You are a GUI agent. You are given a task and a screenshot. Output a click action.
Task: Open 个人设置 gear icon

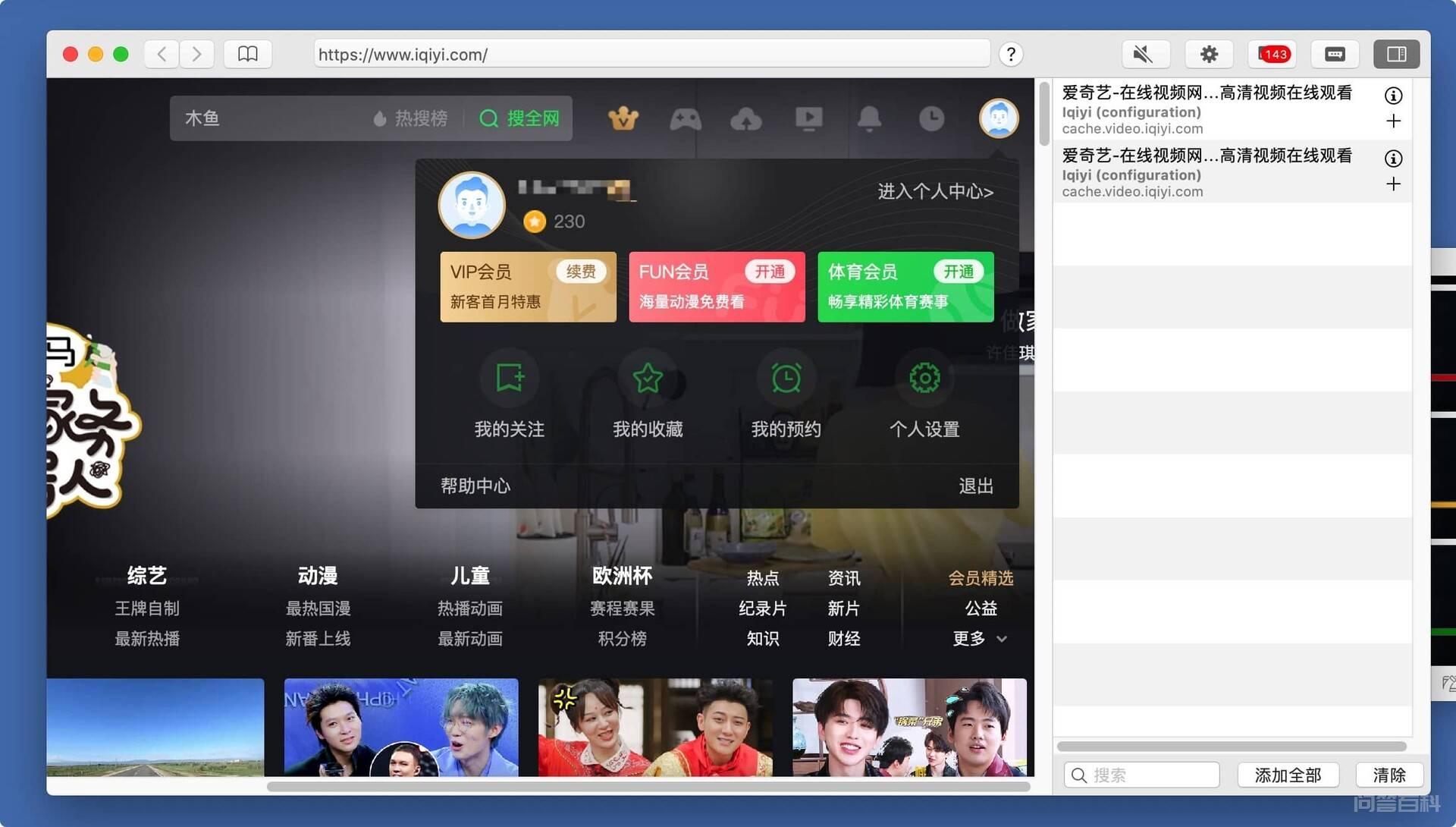[924, 378]
